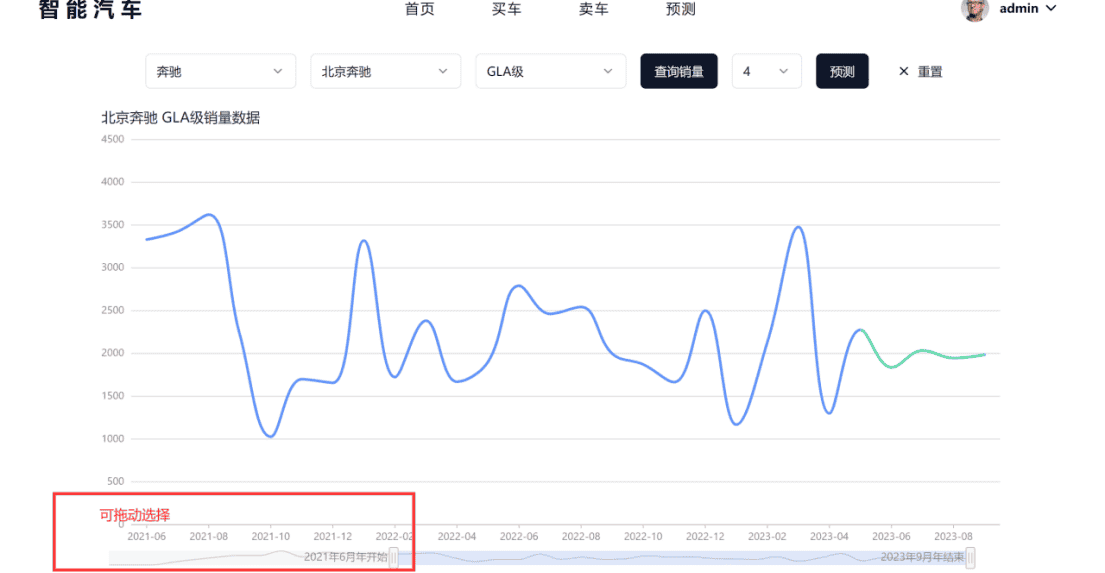
Task: Click the 3500 y-axis value
Action: tap(113, 224)
